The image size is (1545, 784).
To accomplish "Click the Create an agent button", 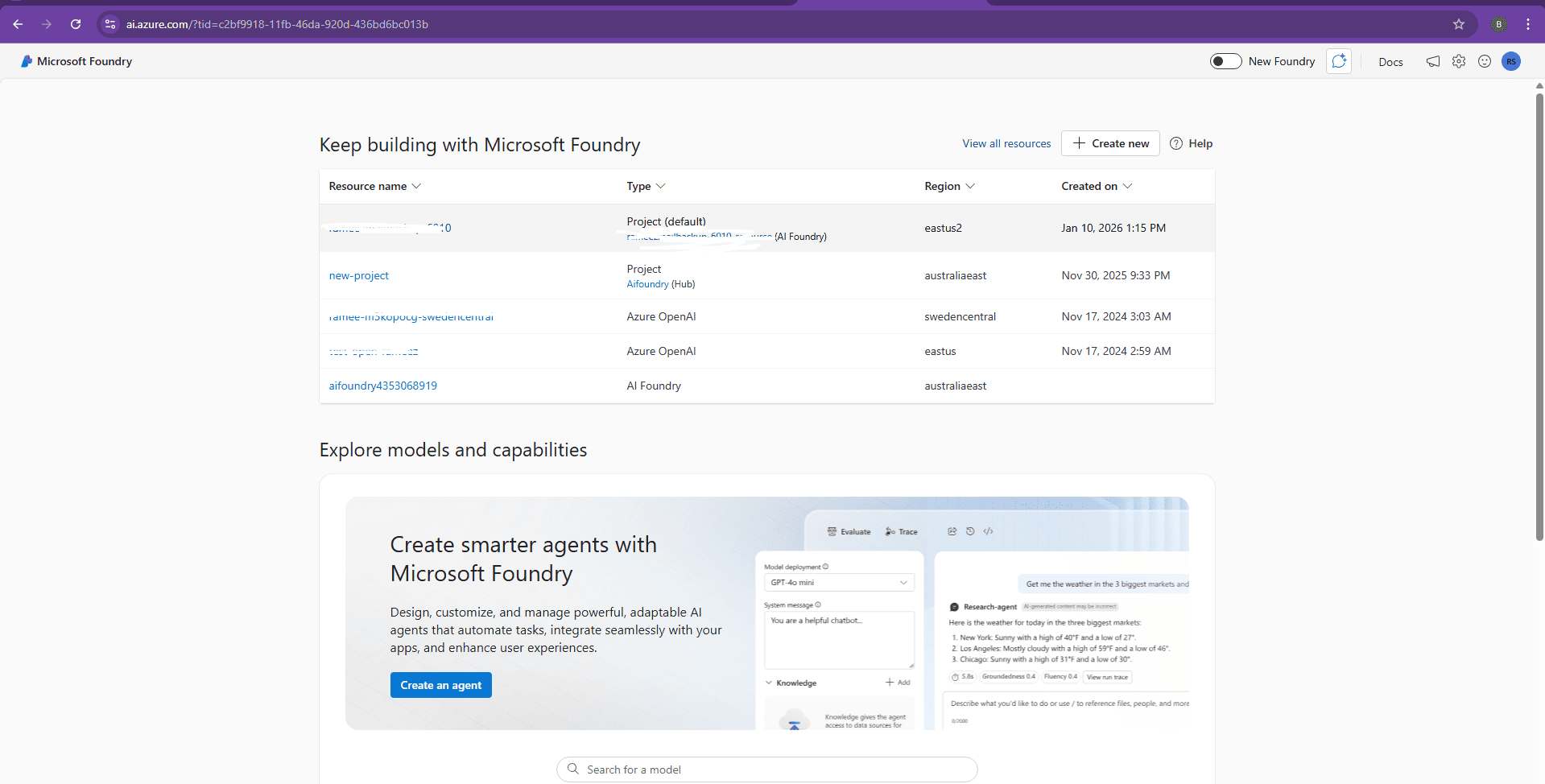I will pos(440,685).
